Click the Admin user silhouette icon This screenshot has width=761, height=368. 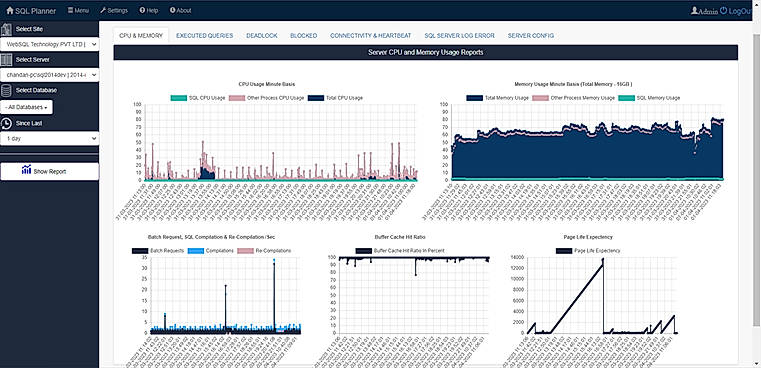[x=695, y=10]
